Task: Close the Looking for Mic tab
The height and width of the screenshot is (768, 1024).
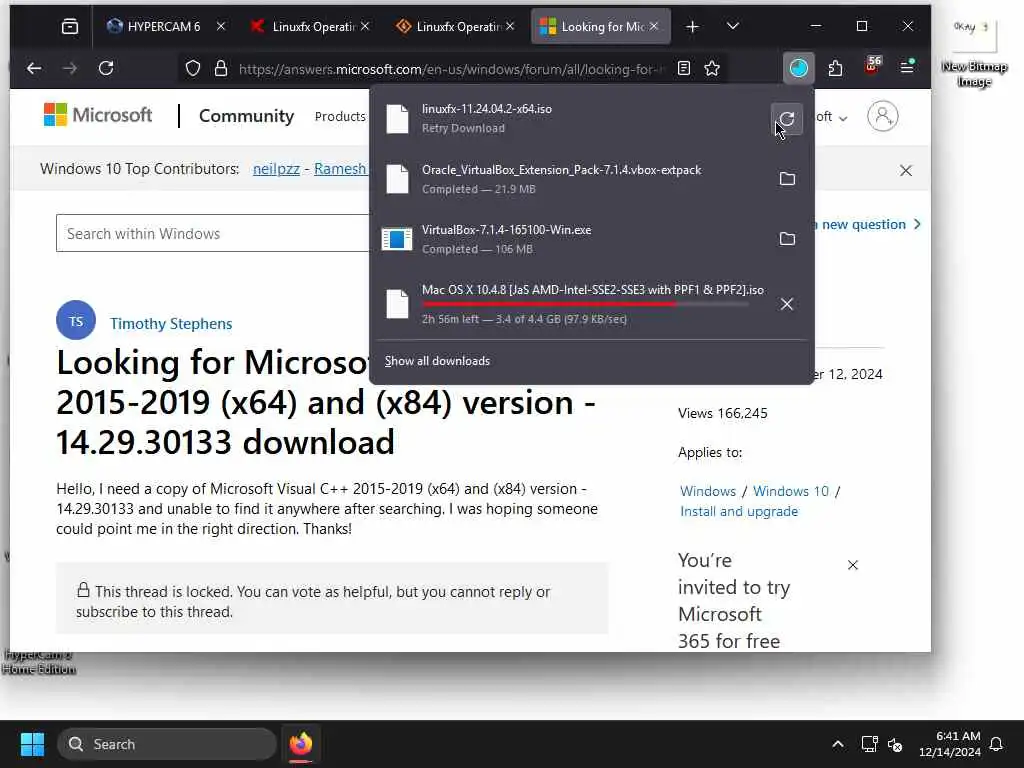Action: (654, 26)
